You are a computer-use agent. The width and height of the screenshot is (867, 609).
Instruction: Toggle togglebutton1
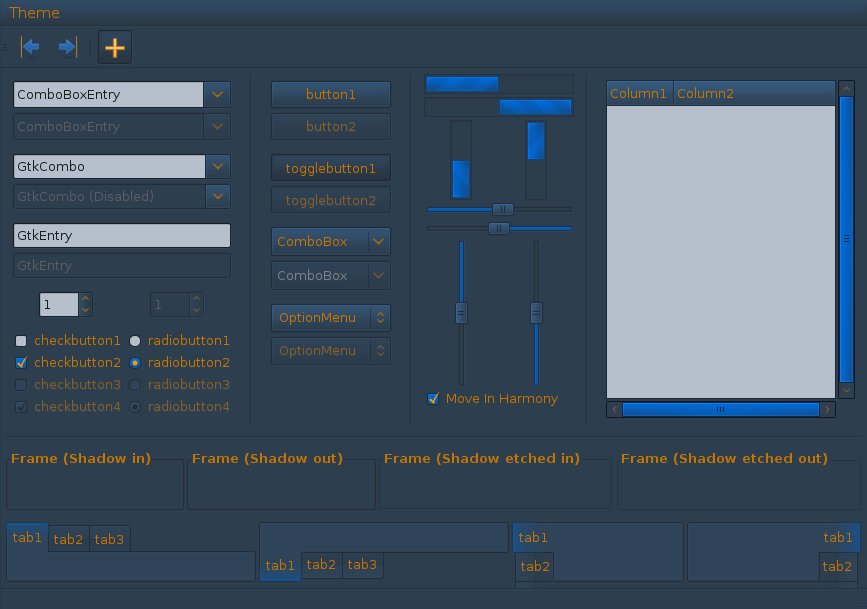click(331, 168)
